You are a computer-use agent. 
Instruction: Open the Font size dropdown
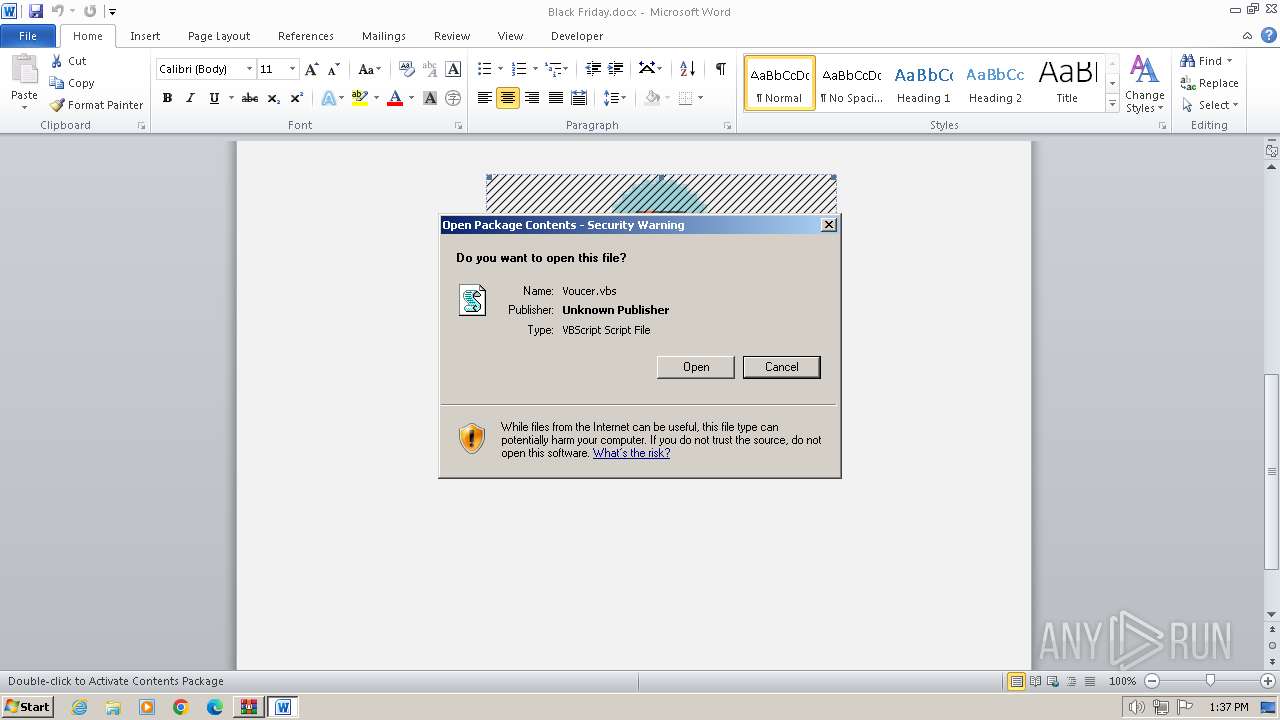pyautogui.click(x=292, y=69)
